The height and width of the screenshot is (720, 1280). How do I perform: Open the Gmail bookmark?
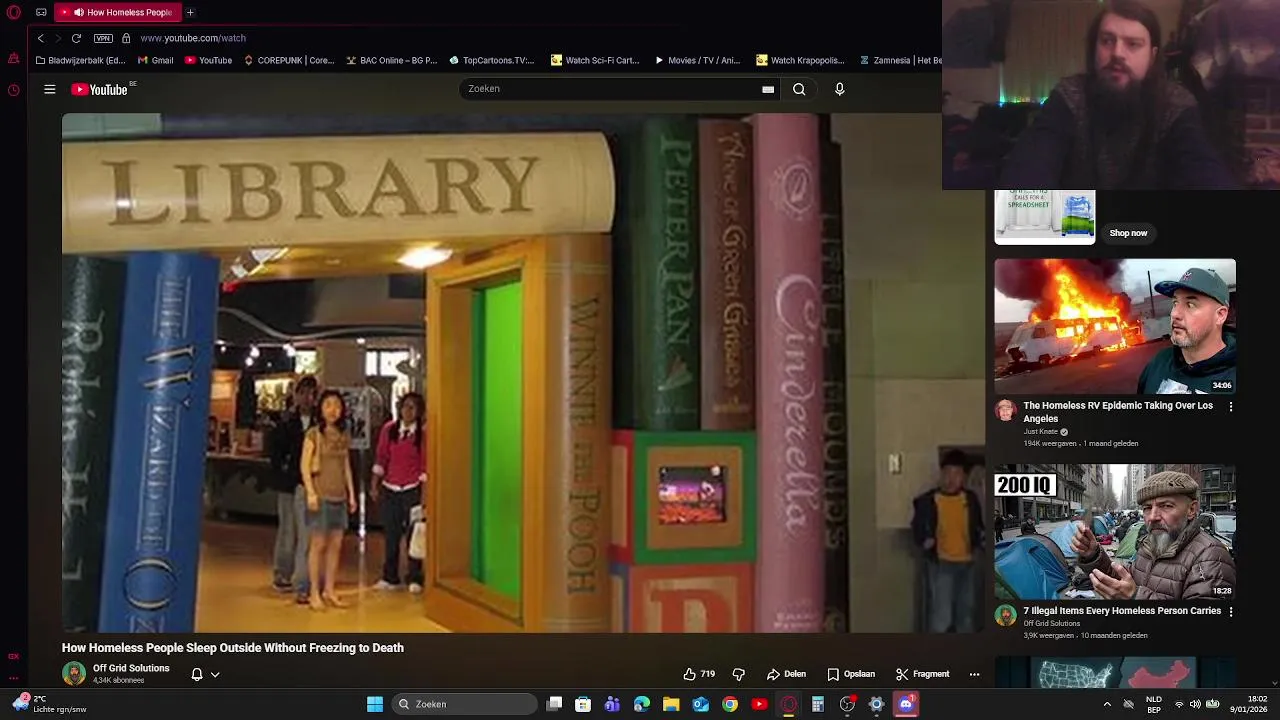coord(155,60)
